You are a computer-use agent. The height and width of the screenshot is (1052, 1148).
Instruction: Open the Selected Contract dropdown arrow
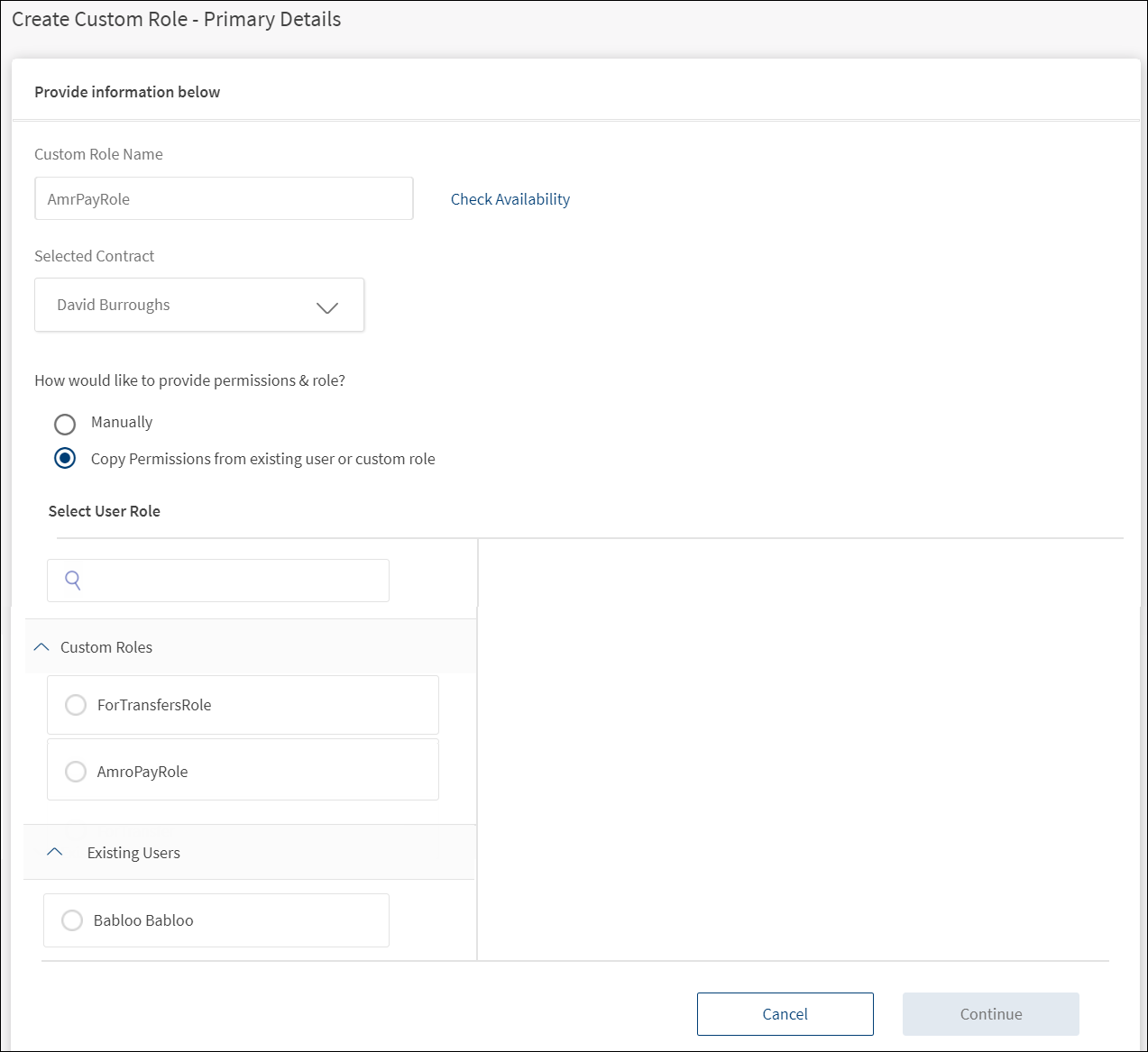(x=327, y=307)
